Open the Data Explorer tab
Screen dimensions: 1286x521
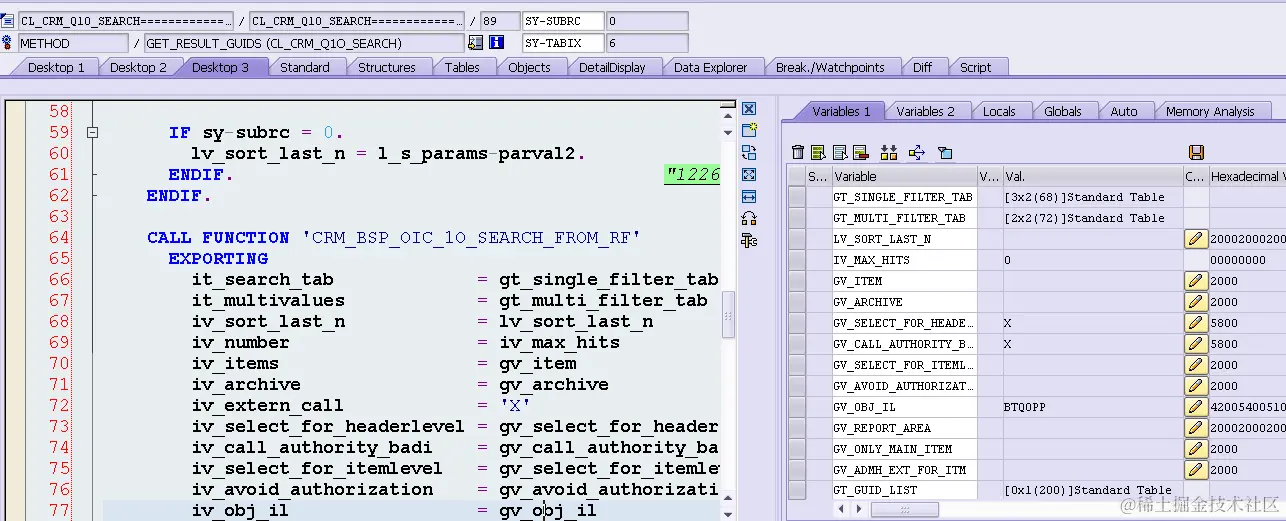click(x=710, y=67)
